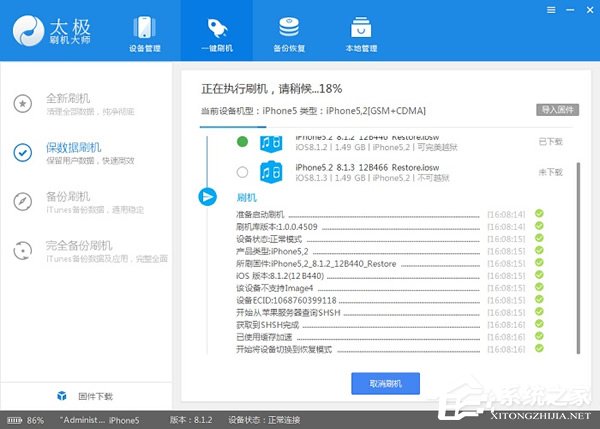Click the 太极刷机大师 logo
The image size is (600, 429).
pos(50,29)
